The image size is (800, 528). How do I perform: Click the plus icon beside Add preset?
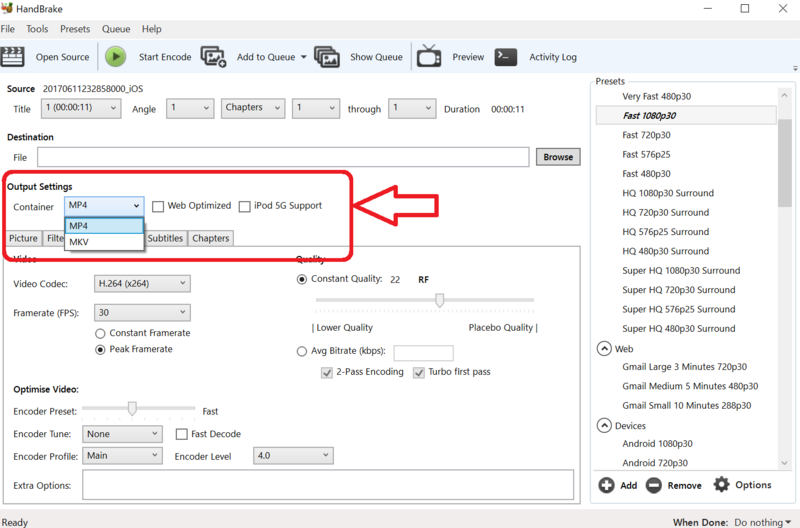coord(607,485)
